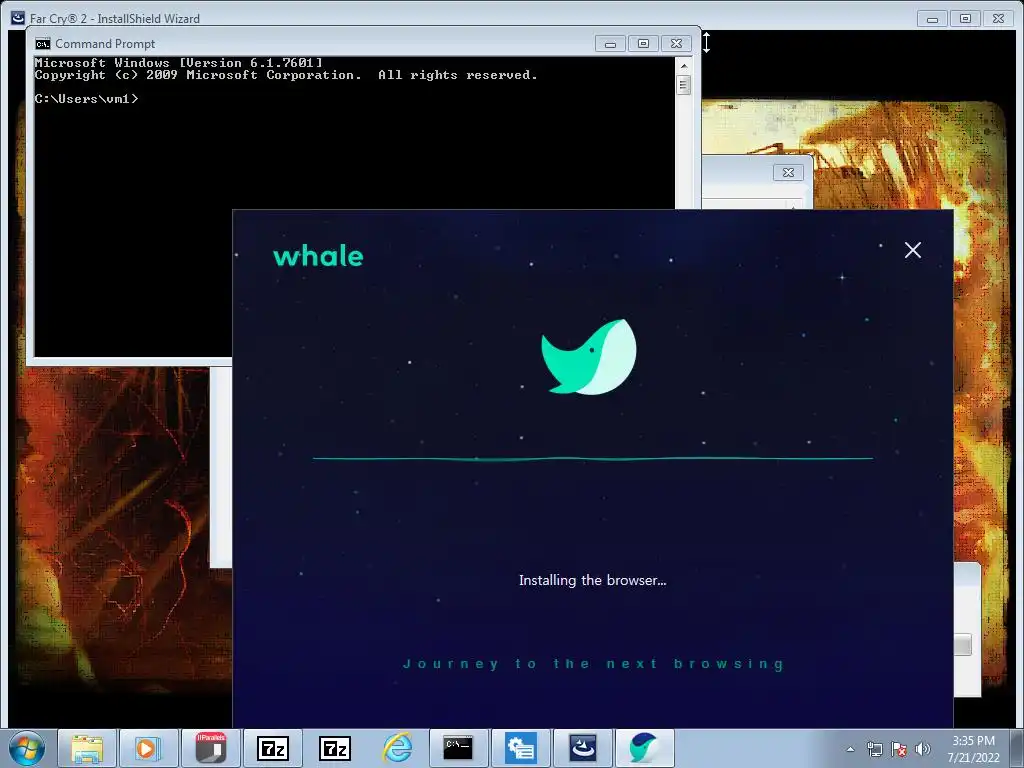Close the Whale installer with the X
The image size is (1024, 768).
pos(912,250)
